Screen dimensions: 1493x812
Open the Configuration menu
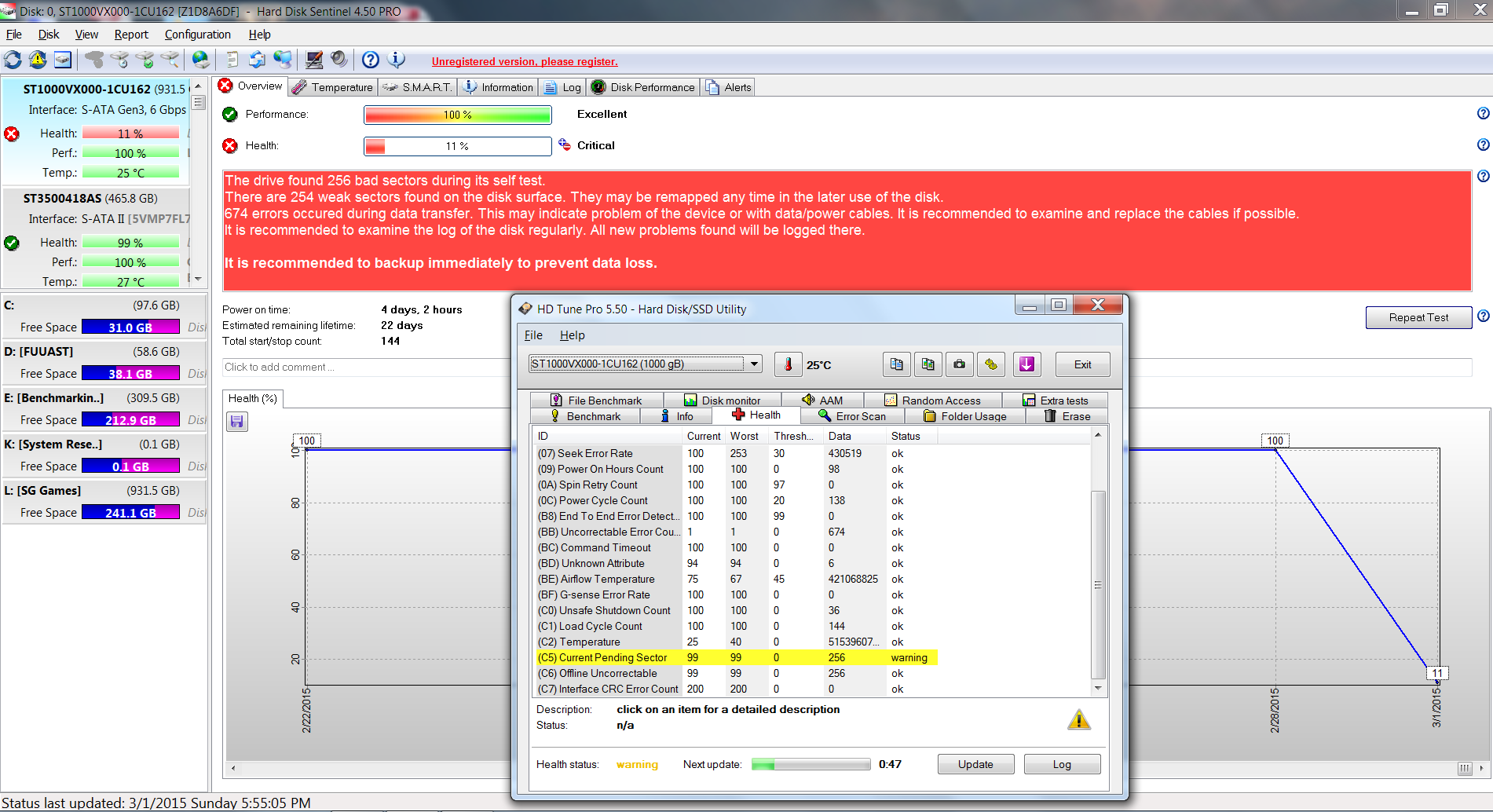click(x=197, y=35)
